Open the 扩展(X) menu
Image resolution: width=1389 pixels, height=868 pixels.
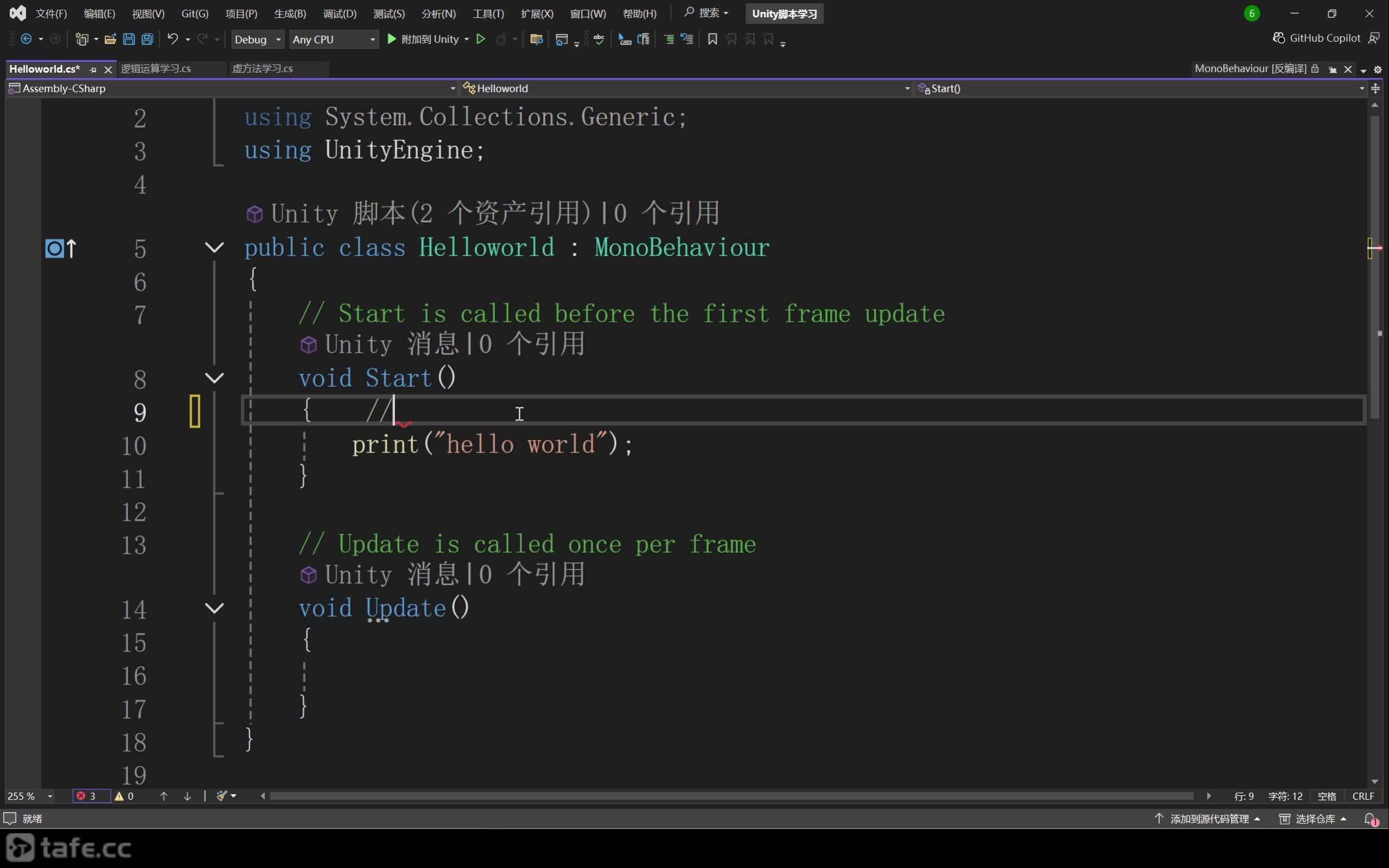point(537,13)
